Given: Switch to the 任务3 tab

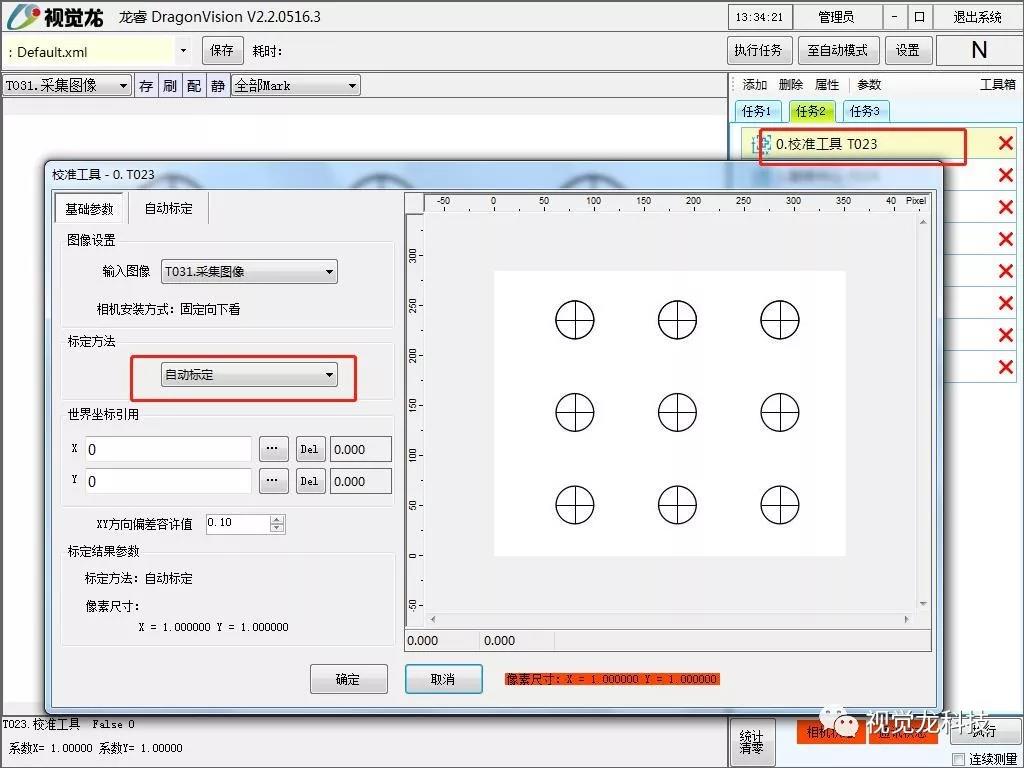Looking at the screenshot, I should pos(864,111).
